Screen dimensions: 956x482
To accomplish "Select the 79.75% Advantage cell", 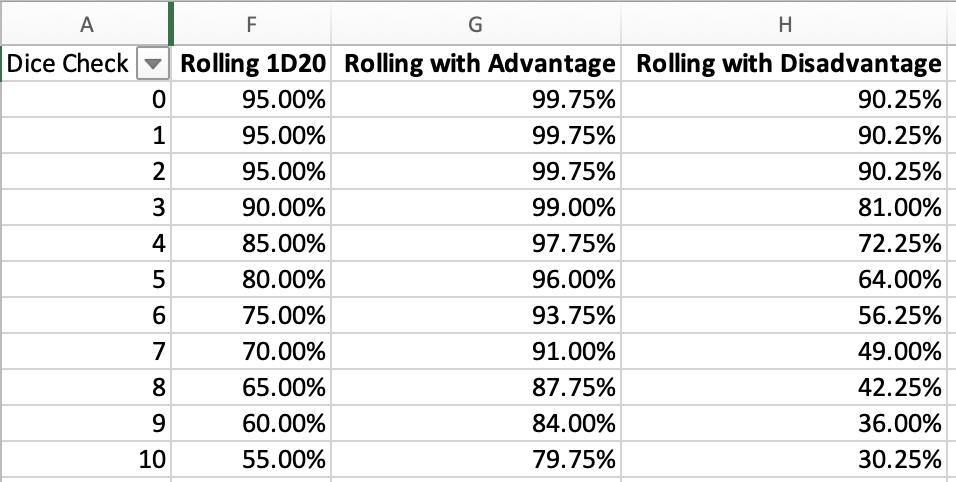I will (478, 460).
